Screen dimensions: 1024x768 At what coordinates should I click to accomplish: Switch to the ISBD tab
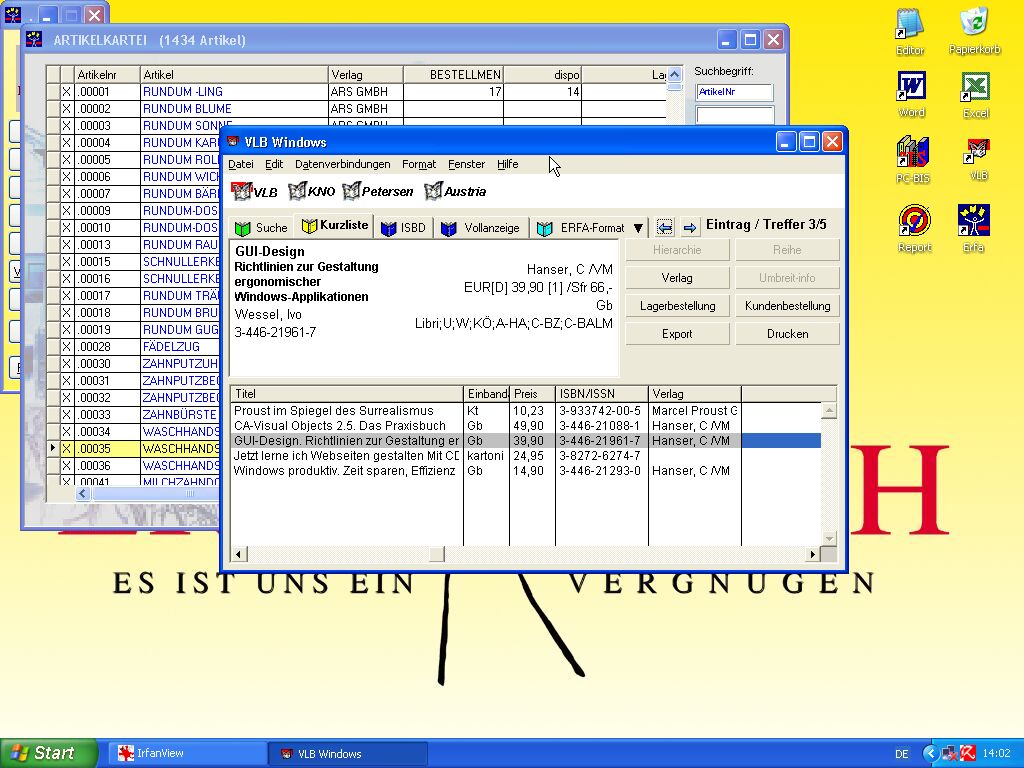click(404, 227)
